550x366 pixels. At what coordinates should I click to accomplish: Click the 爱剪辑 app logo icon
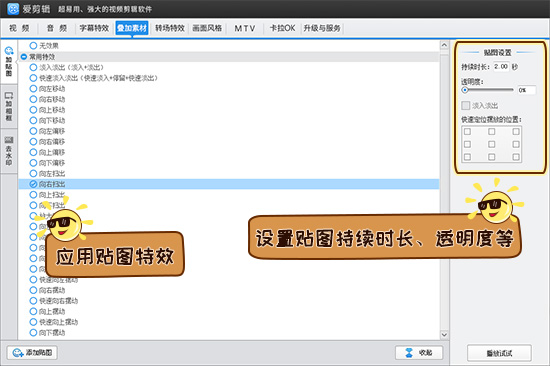click(13, 9)
